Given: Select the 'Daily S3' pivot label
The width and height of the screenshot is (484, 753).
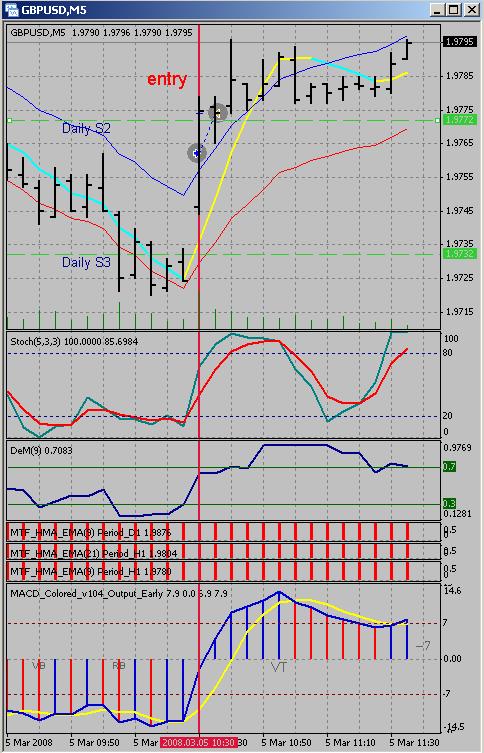Looking at the screenshot, I should point(86,262).
